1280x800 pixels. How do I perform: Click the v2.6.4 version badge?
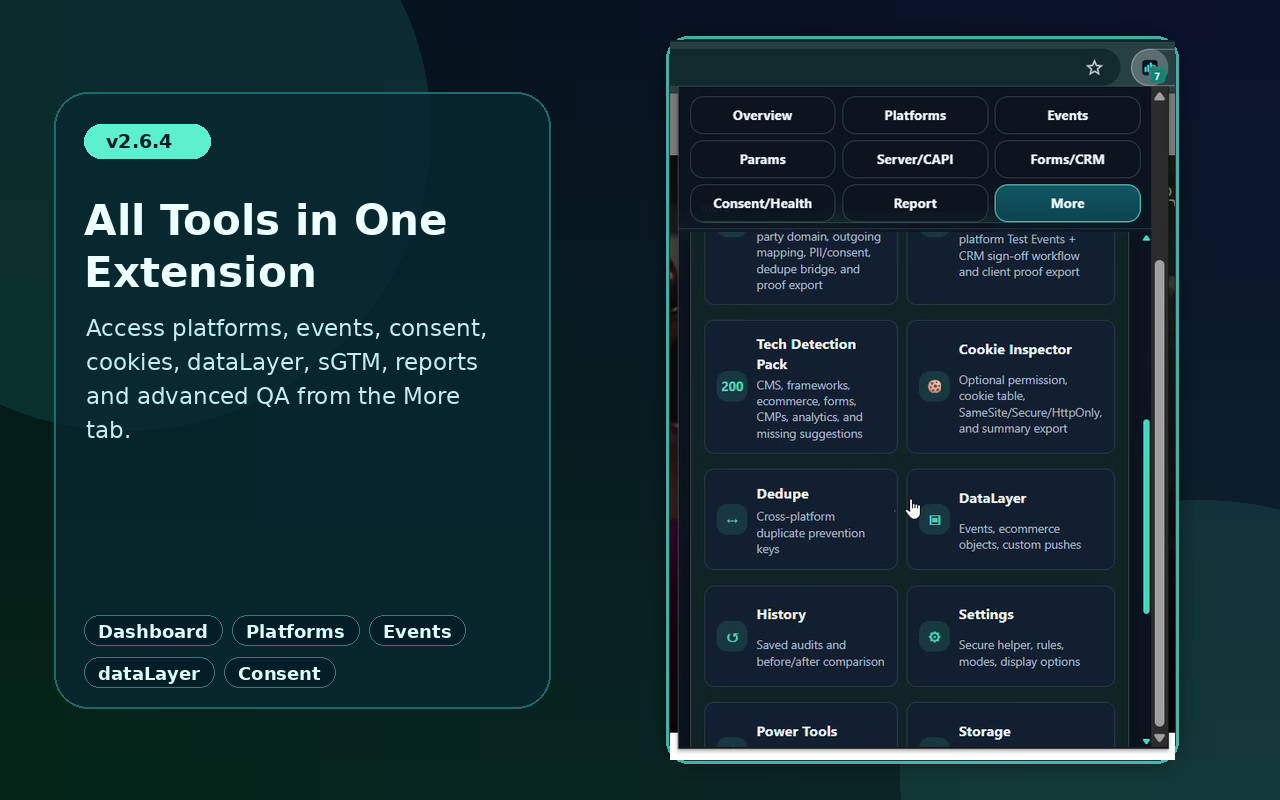click(147, 142)
